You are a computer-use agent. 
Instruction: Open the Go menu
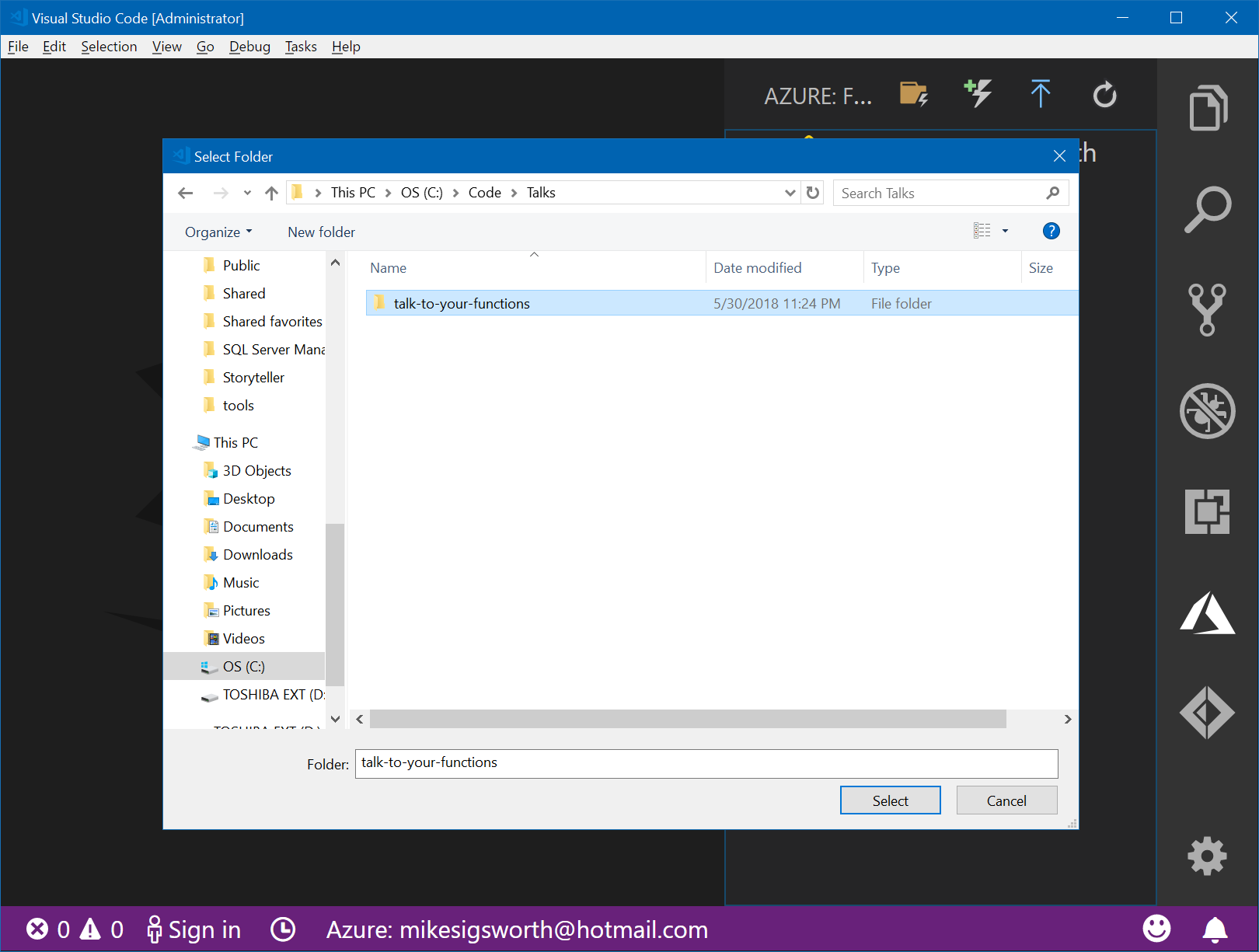tap(205, 47)
